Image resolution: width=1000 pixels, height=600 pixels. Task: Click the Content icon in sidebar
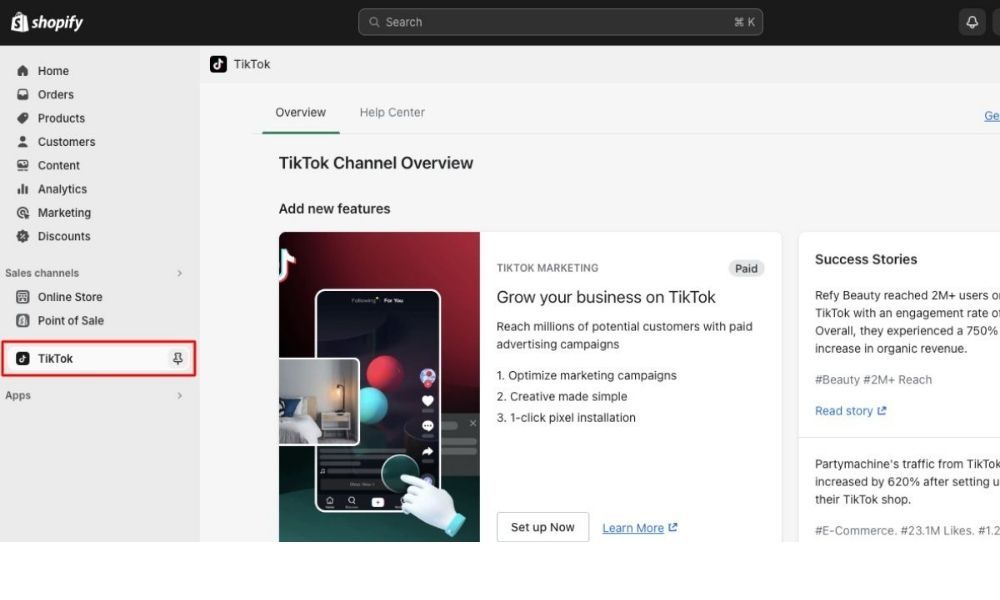click(x=23, y=165)
